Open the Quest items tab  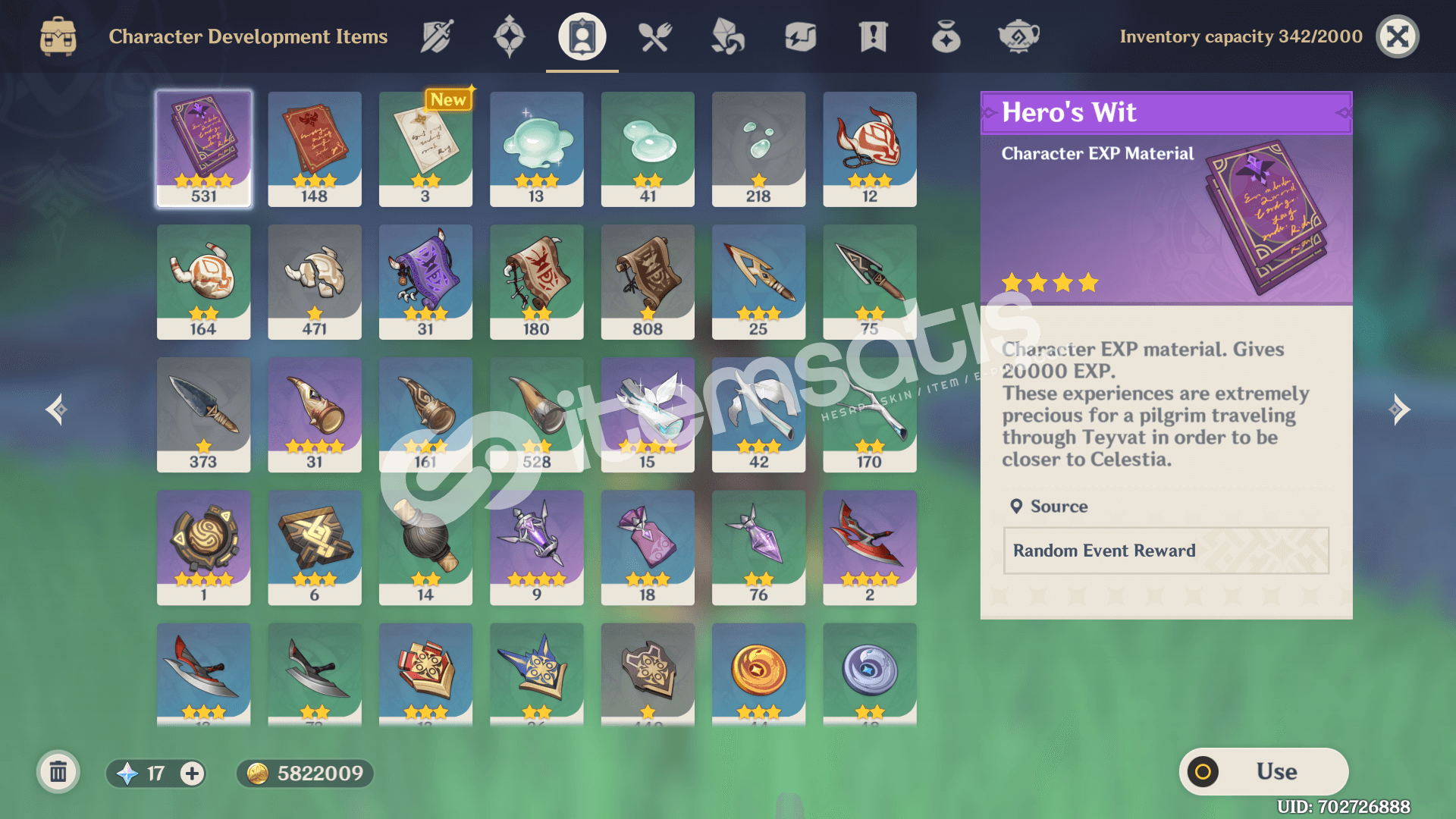coord(873,36)
